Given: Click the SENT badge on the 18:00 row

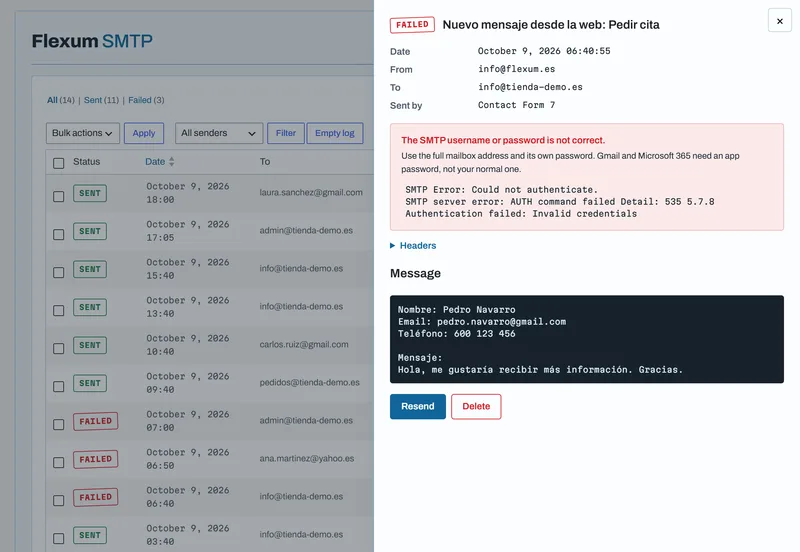Looking at the screenshot, I should tap(90, 193).
